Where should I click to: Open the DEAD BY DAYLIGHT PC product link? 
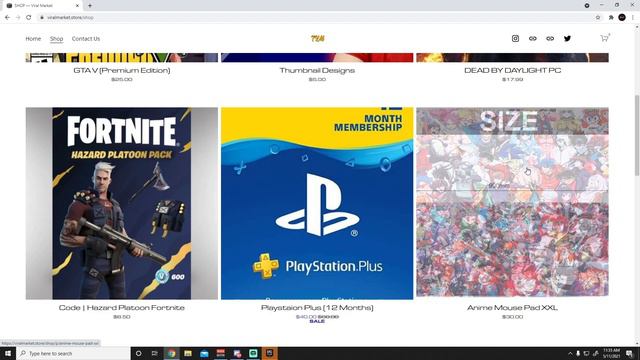[x=512, y=70]
